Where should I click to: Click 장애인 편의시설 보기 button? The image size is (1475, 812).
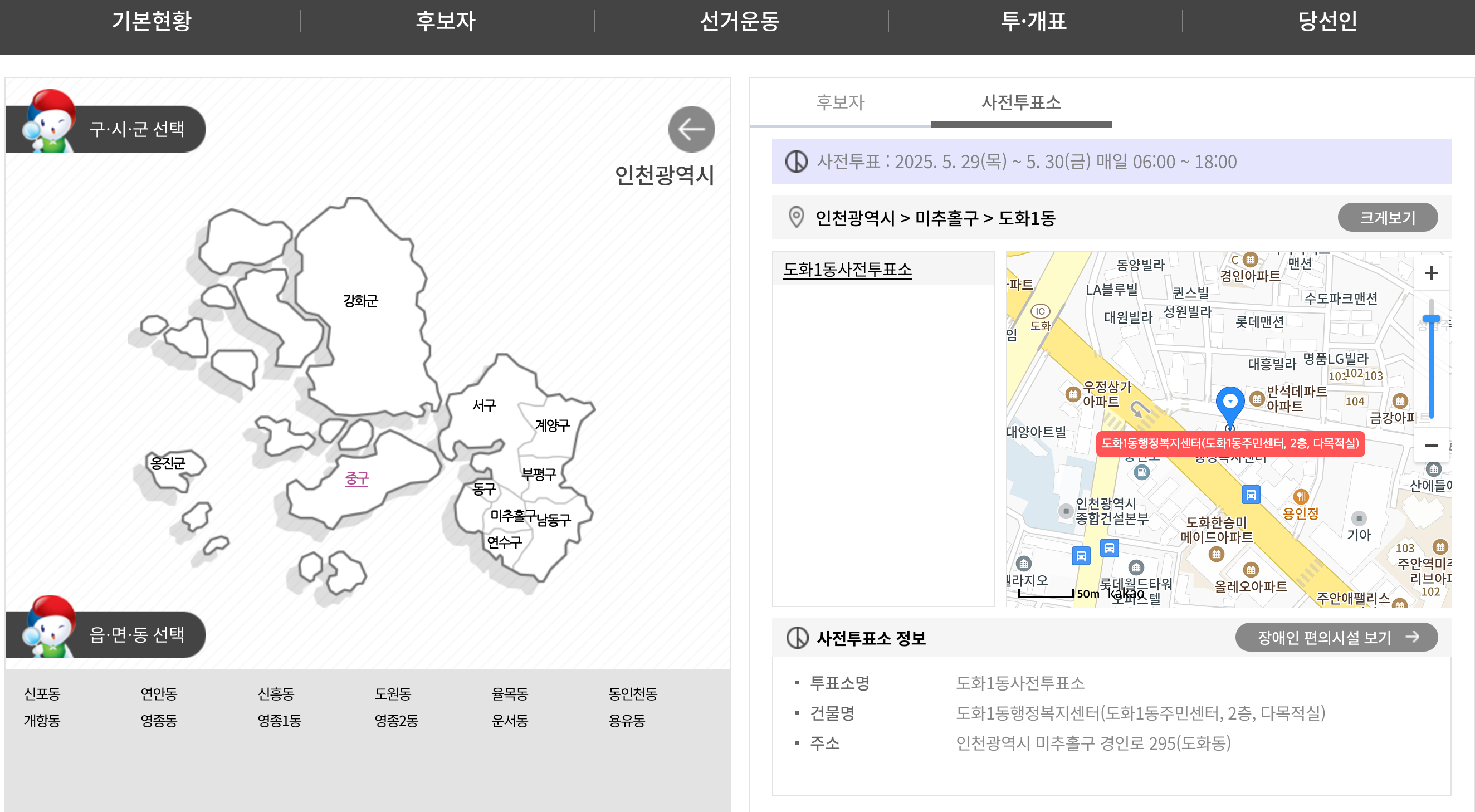1336,637
